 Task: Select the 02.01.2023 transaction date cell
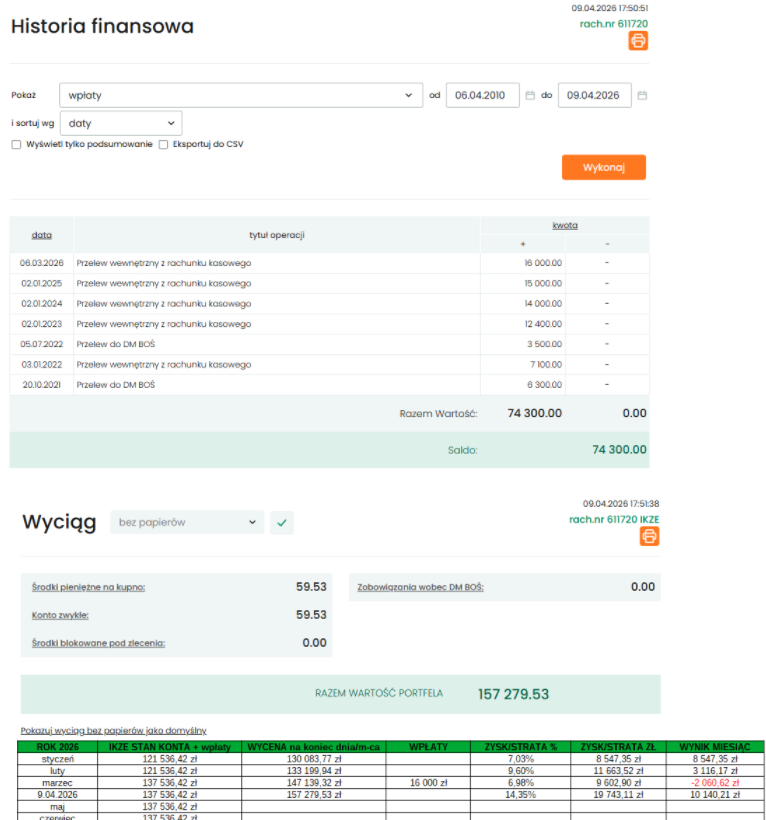click(x=41, y=324)
